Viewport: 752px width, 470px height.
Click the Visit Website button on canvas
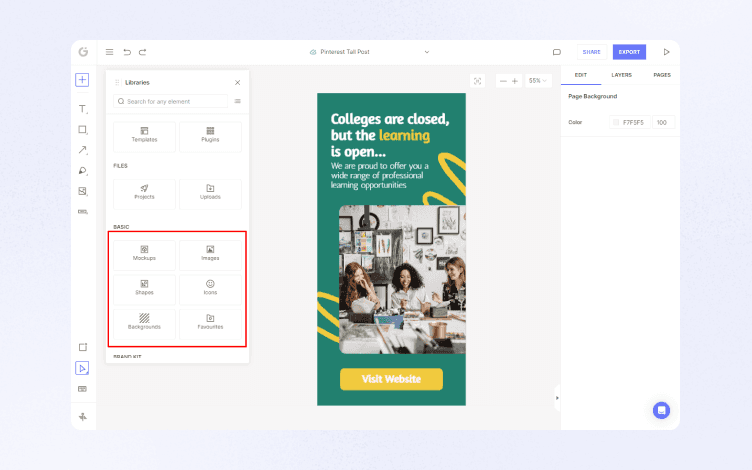tap(391, 379)
